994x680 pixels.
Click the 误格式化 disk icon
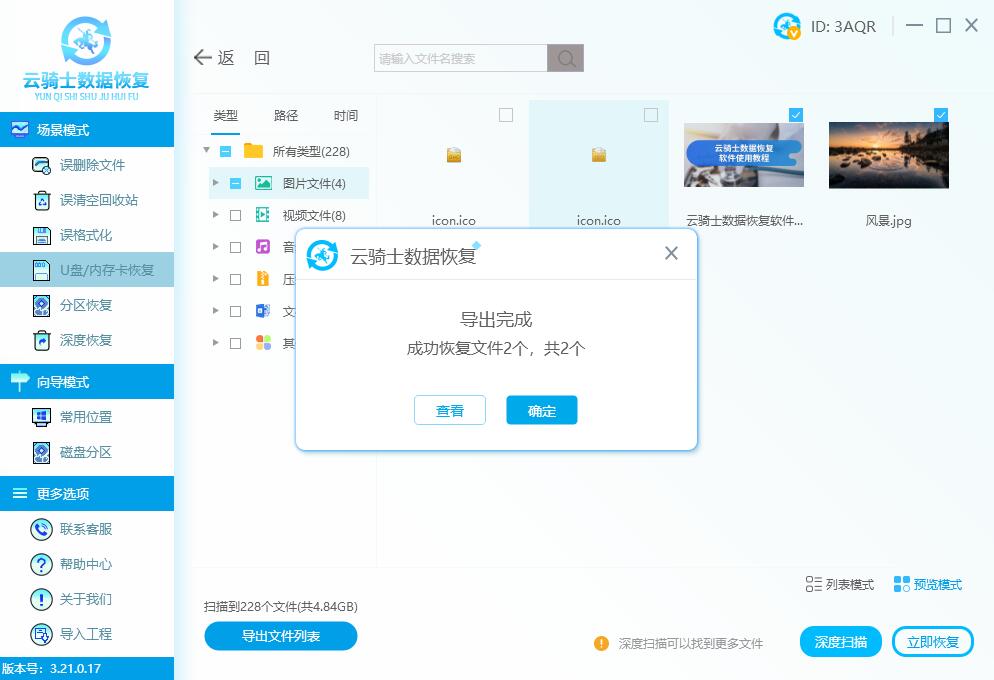(42, 236)
